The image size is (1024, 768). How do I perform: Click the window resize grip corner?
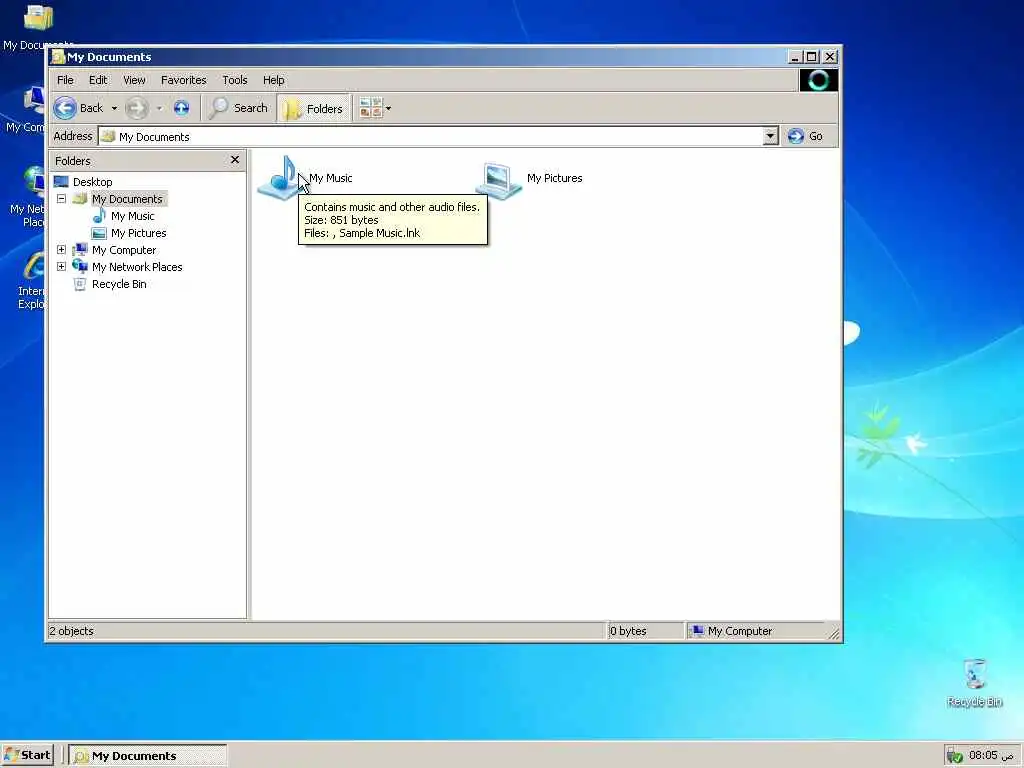coord(834,633)
